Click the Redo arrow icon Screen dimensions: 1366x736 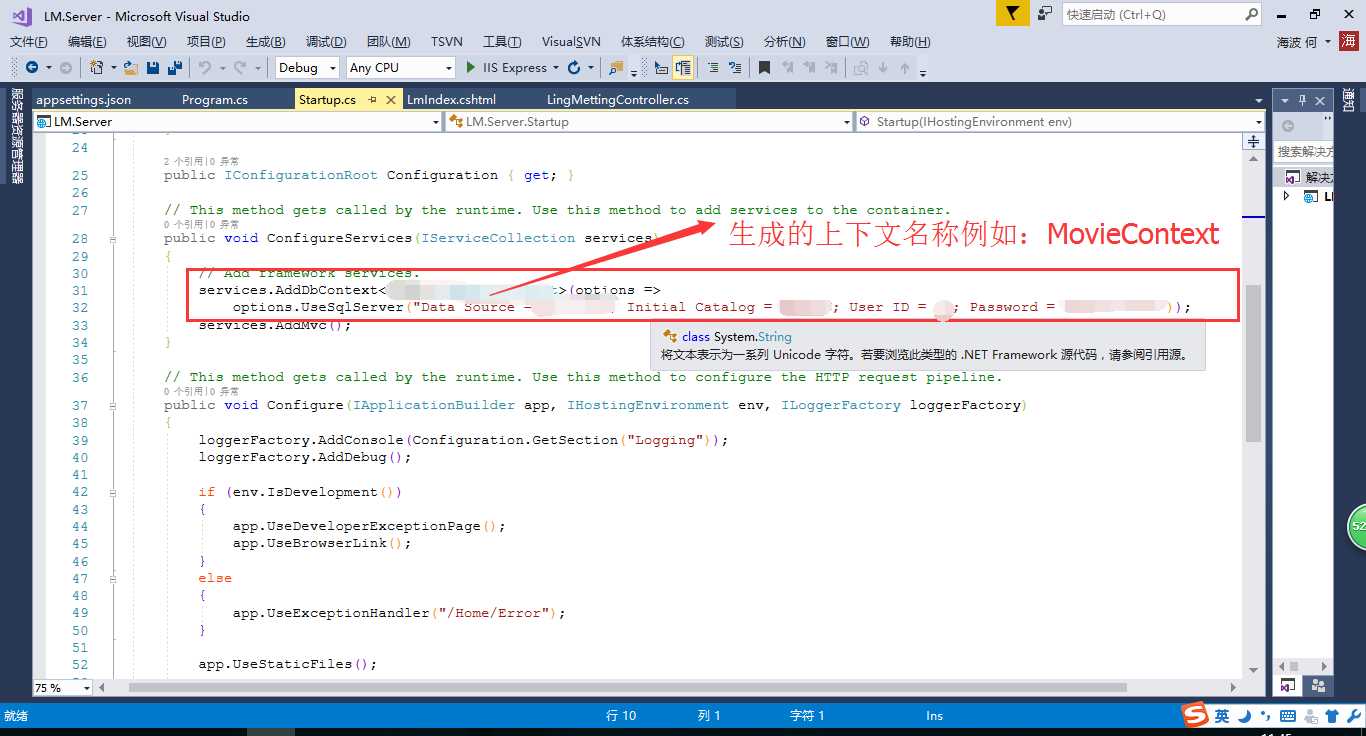point(239,67)
